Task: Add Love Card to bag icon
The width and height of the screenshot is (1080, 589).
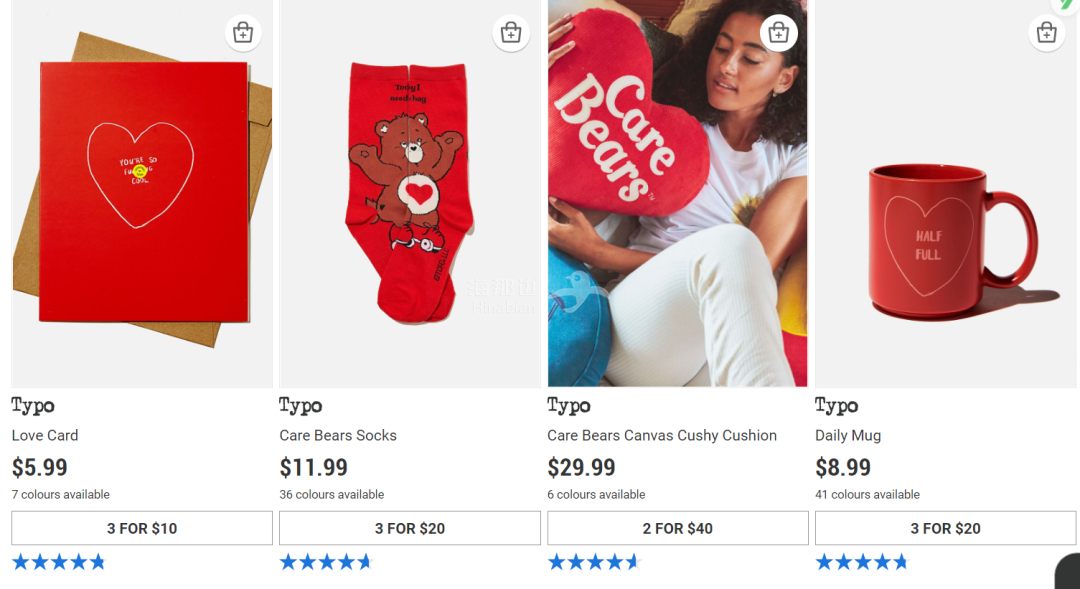Action: [243, 33]
